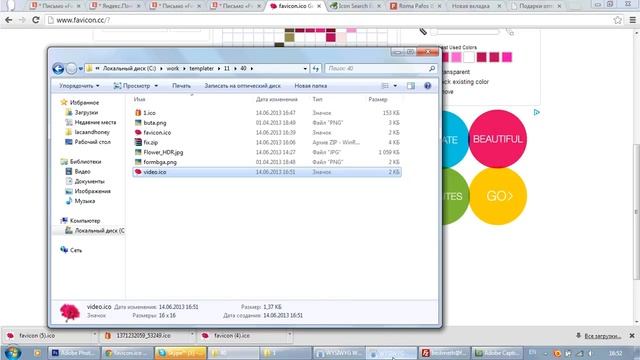This screenshot has height=360, width=640.
Task: Click the work segment in the address path
Action: [x=173, y=69]
